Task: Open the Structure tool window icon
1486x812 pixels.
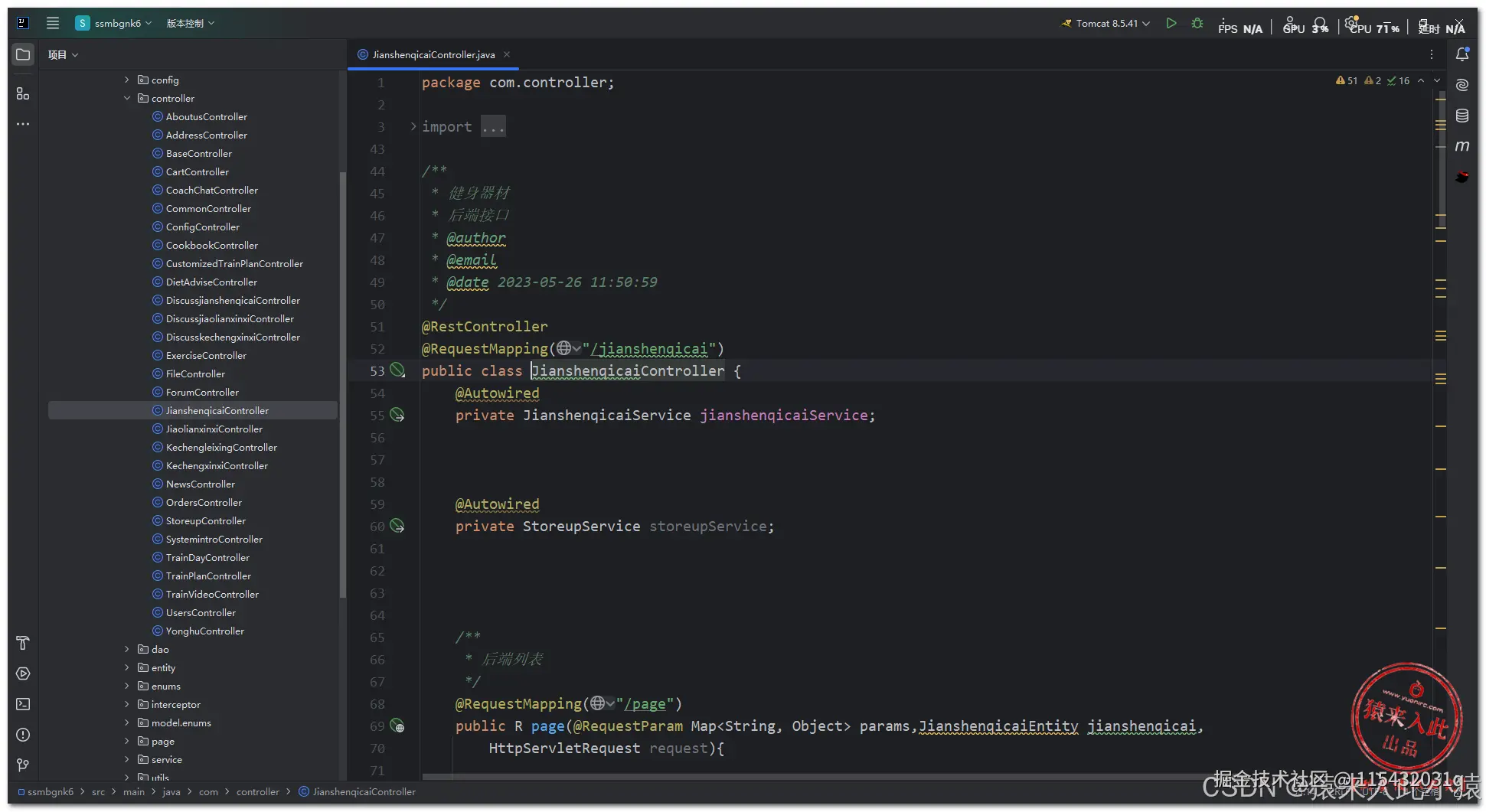Action: tap(23, 93)
